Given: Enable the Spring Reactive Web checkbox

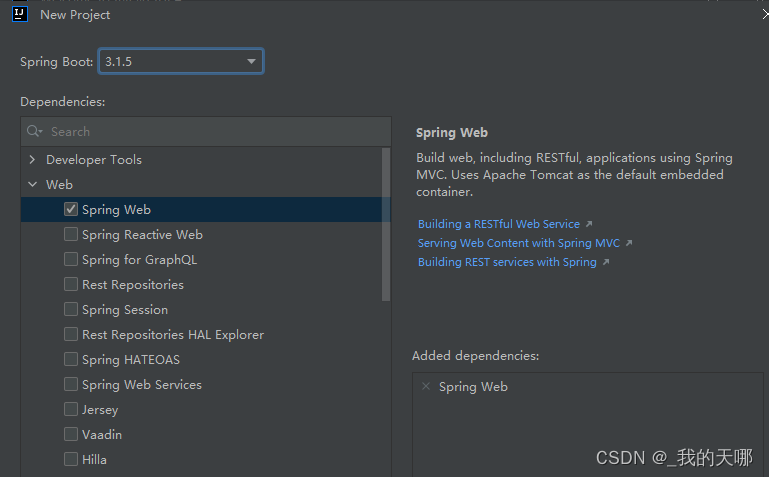Looking at the screenshot, I should point(71,234).
